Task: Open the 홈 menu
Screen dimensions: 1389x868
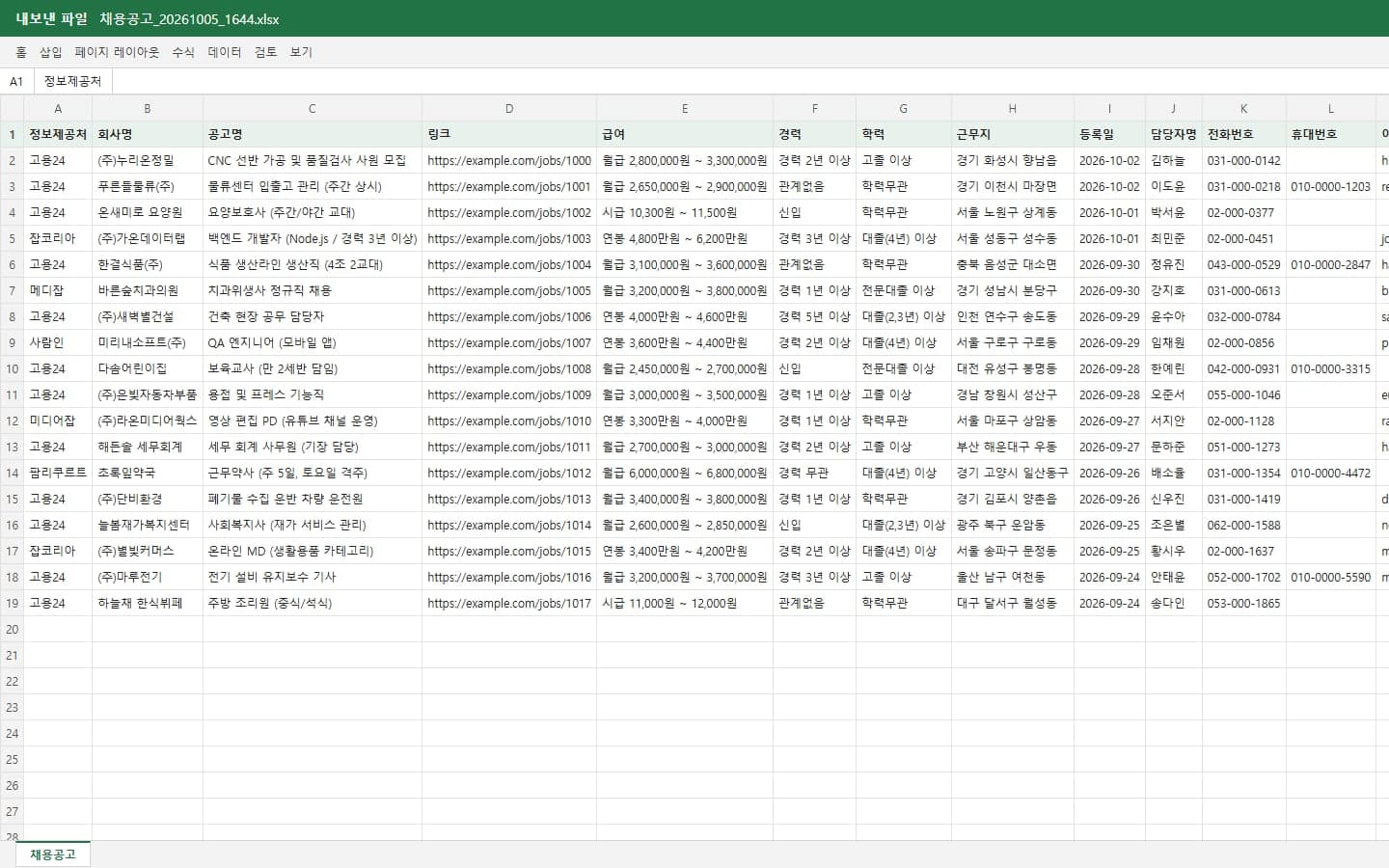Action: [x=21, y=52]
